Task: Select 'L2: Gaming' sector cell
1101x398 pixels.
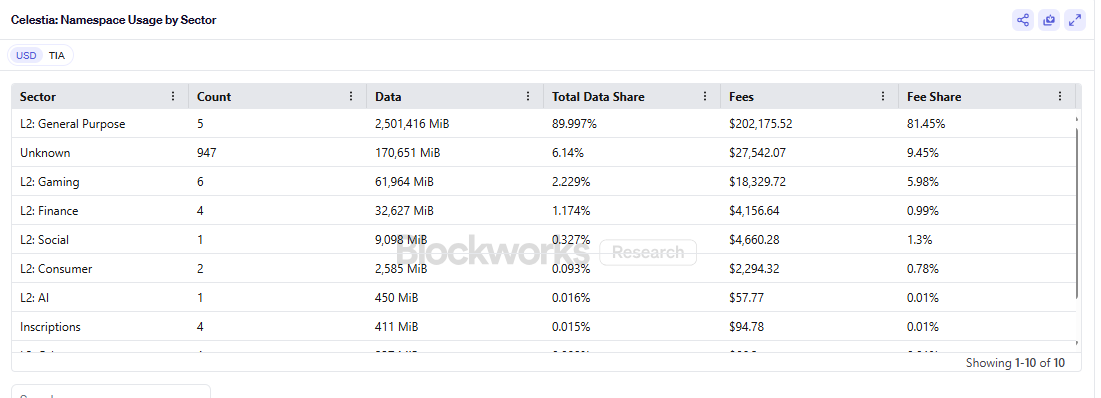Action: pyautogui.click(x=100, y=182)
